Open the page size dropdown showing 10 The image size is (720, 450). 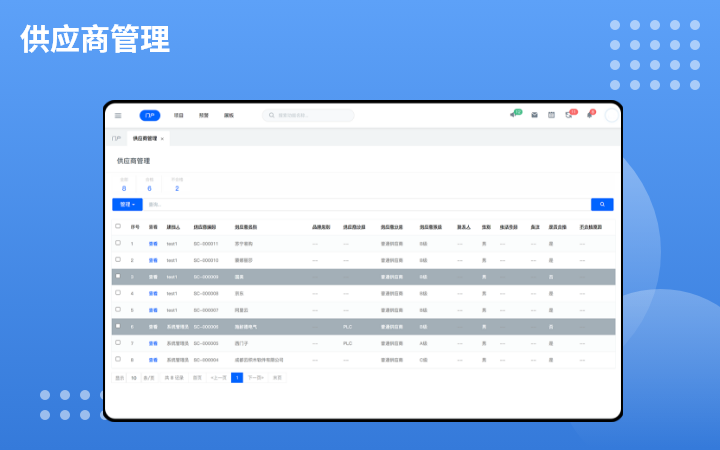pyautogui.click(x=134, y=378)
